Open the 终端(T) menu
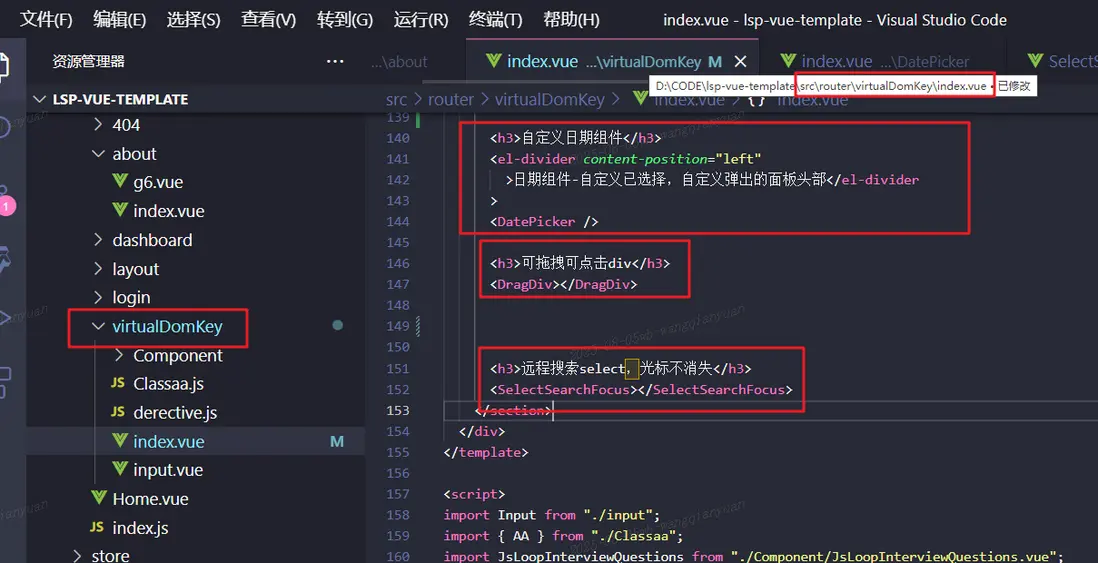 pyautogui.click(x=496, y=20)
